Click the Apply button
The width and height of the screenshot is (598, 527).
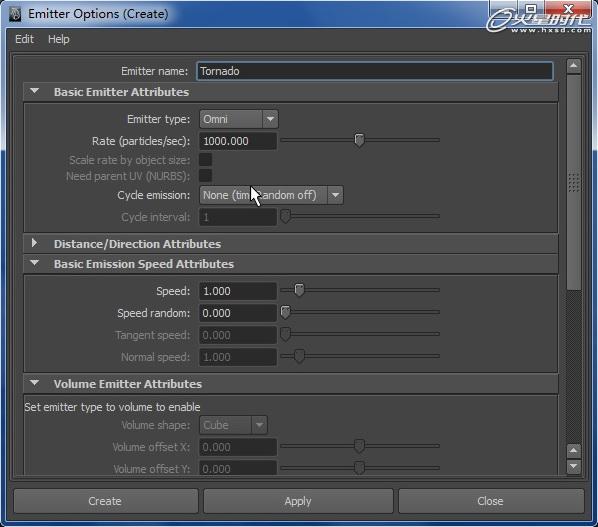click(x=298, y=501)
